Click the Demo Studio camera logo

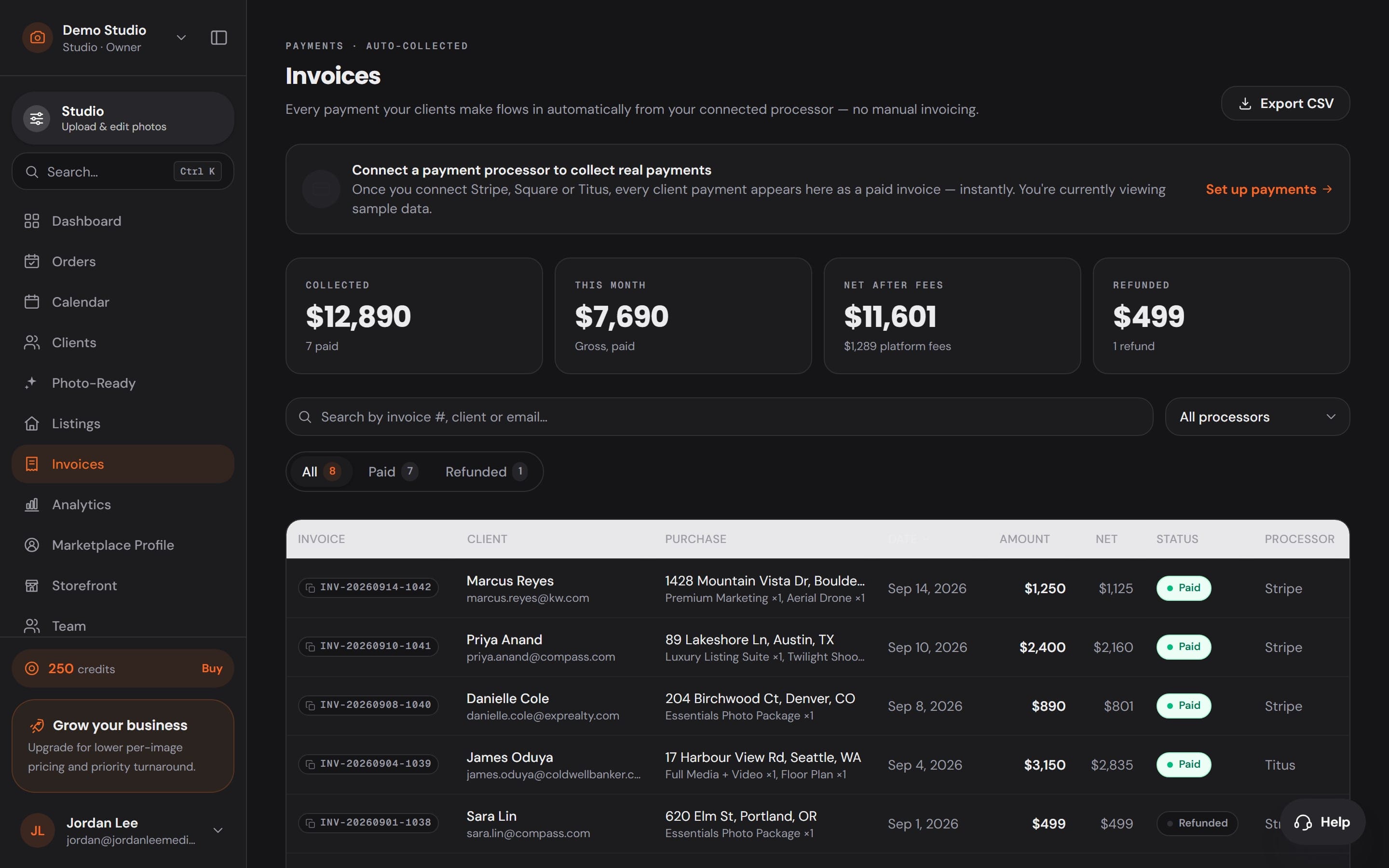tap(37, 38)
